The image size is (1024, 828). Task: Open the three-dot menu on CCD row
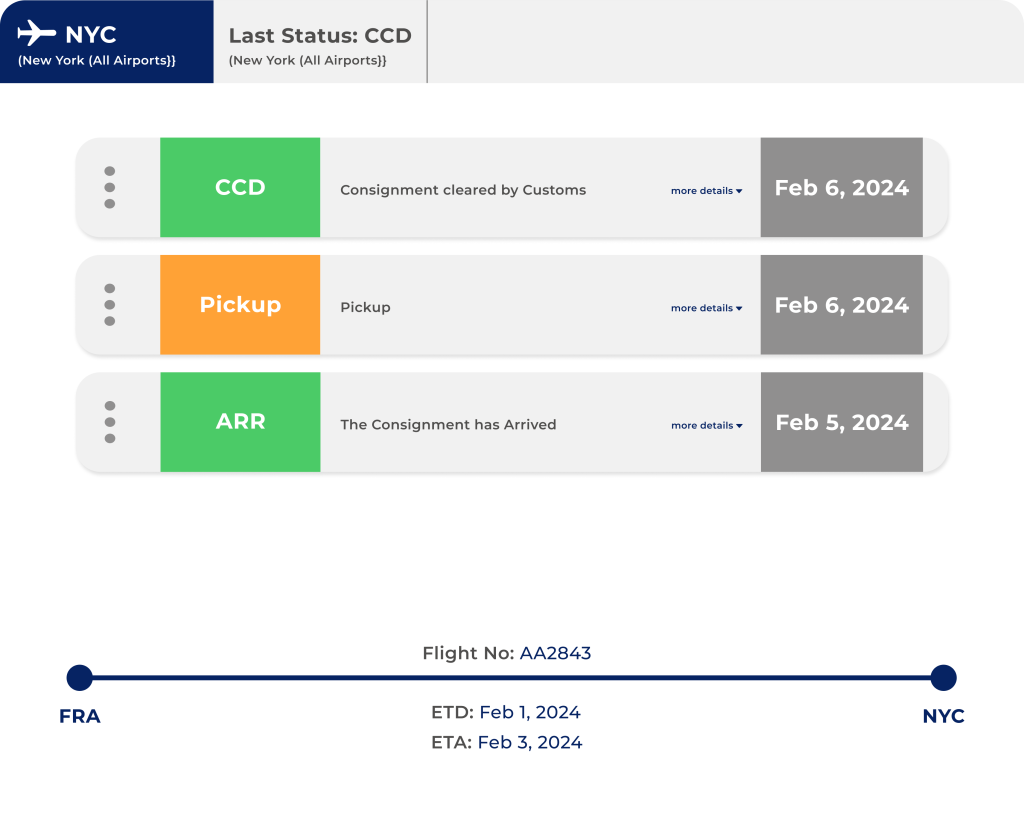coord(110,187)
